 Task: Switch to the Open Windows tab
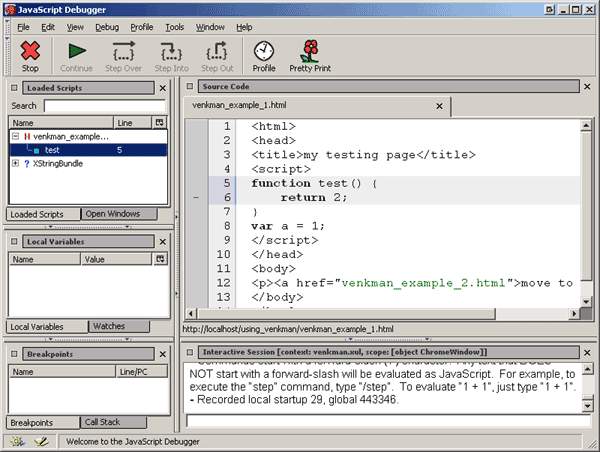(x=119, y=214)
